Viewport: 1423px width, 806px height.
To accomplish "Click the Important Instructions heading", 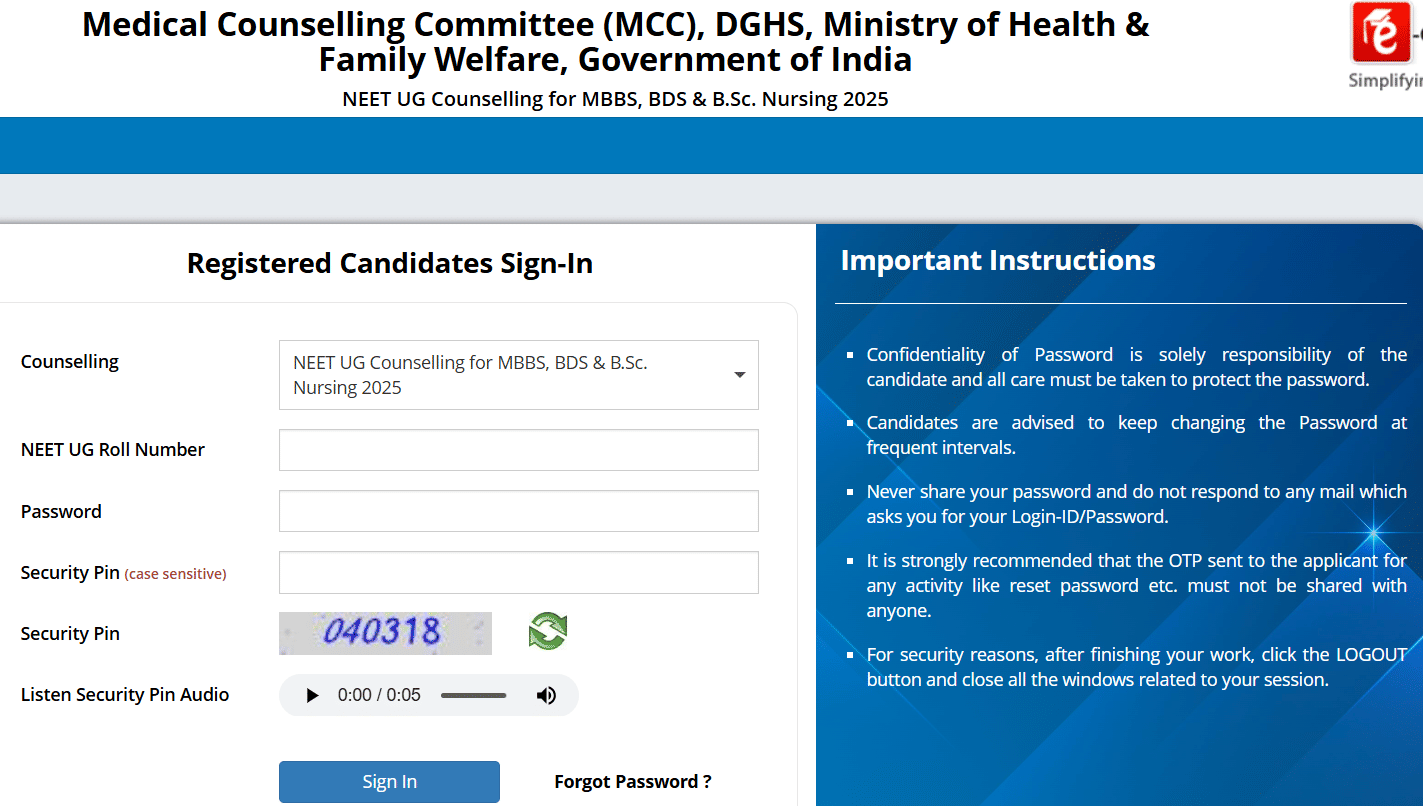I will [997, 260].
